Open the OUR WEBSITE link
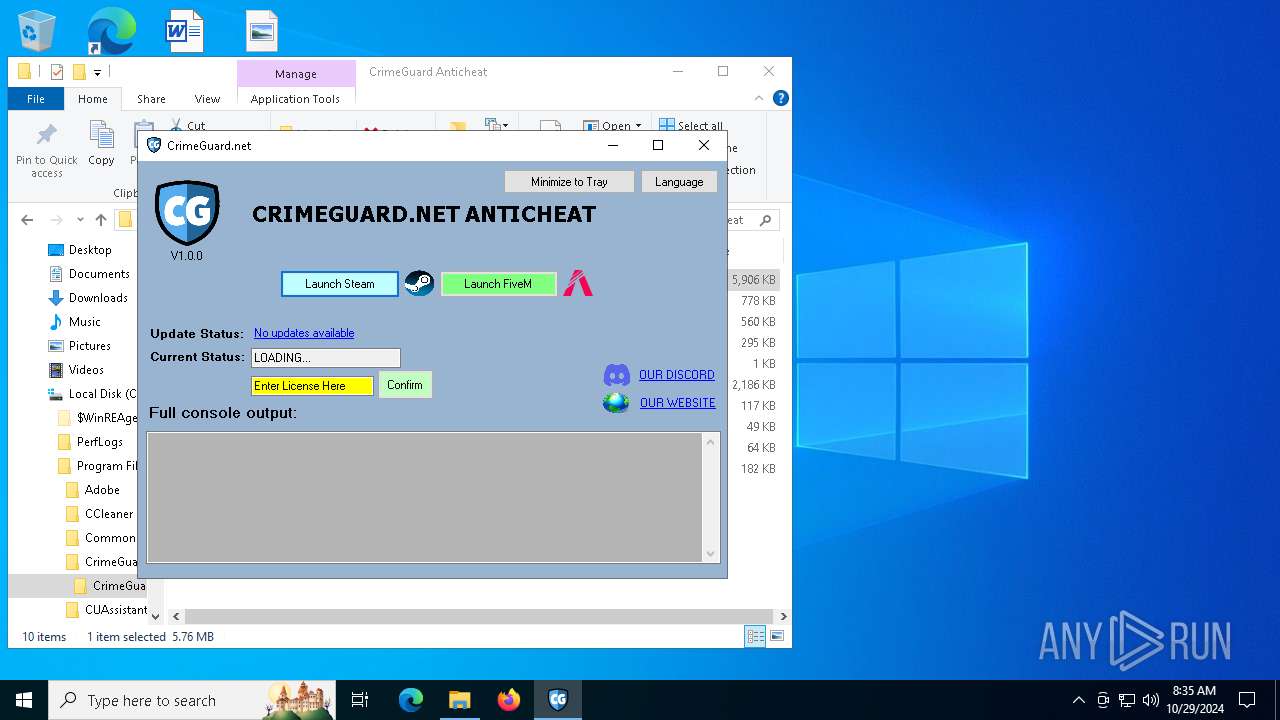 tap(678, 403)
